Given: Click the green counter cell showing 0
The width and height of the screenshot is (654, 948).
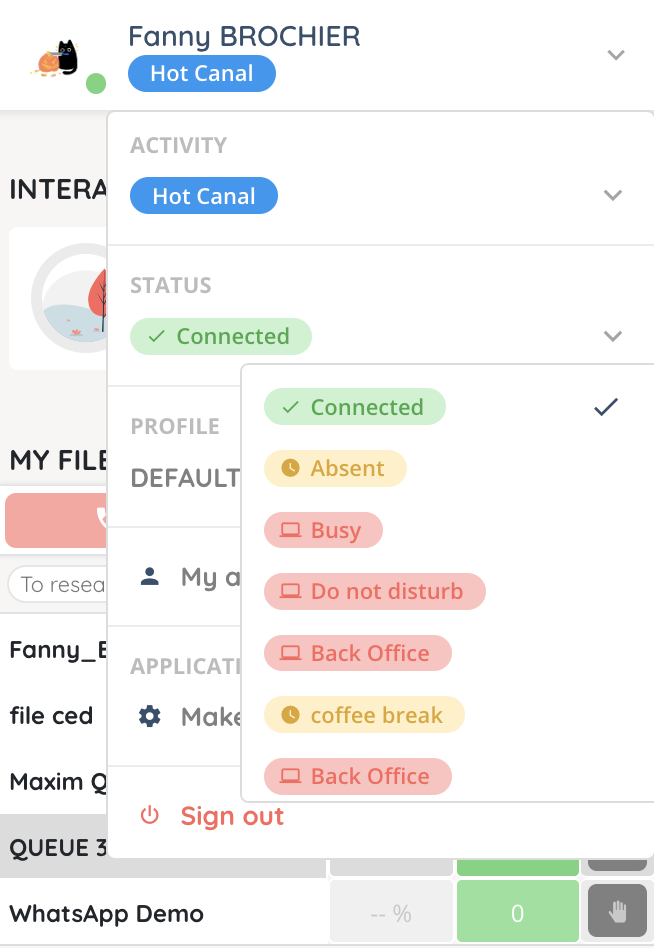Looking at the screenshot, I should [517, 912].
